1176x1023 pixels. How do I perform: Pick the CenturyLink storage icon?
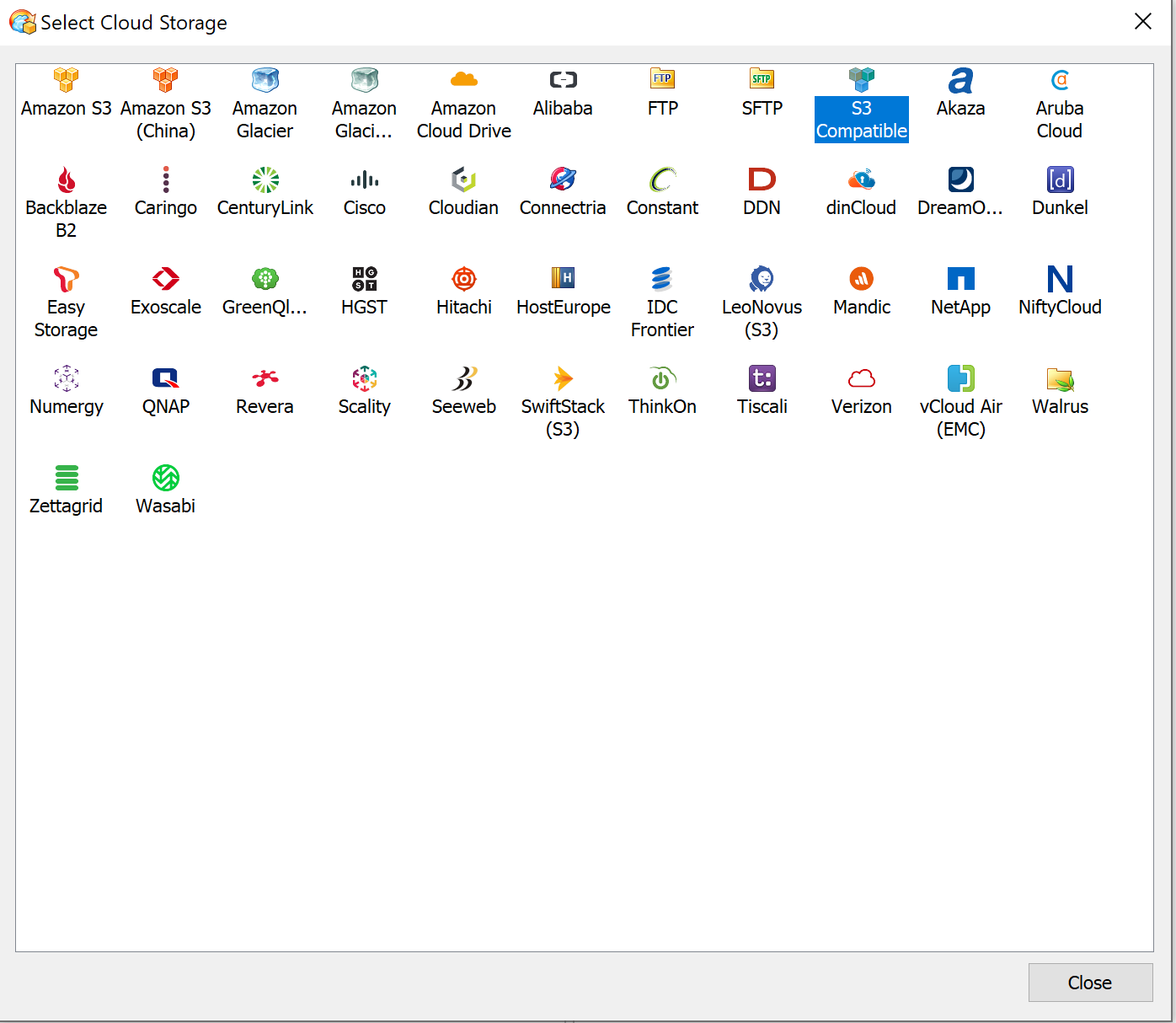click(x=265, y=179)
